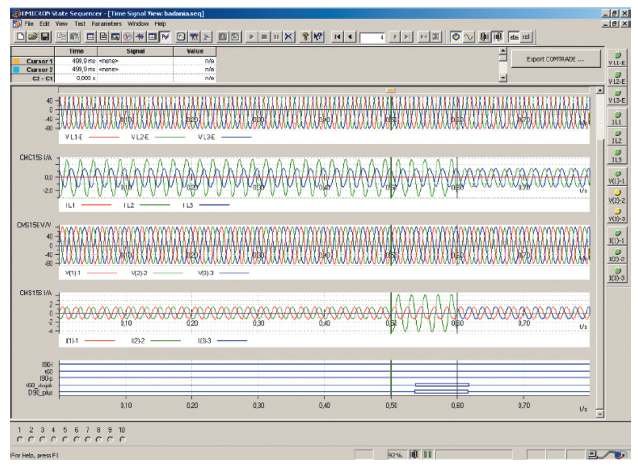Click the sine wave toolbar icon
Viewport: 638px width, 476px height.
[x=469, y=37]
